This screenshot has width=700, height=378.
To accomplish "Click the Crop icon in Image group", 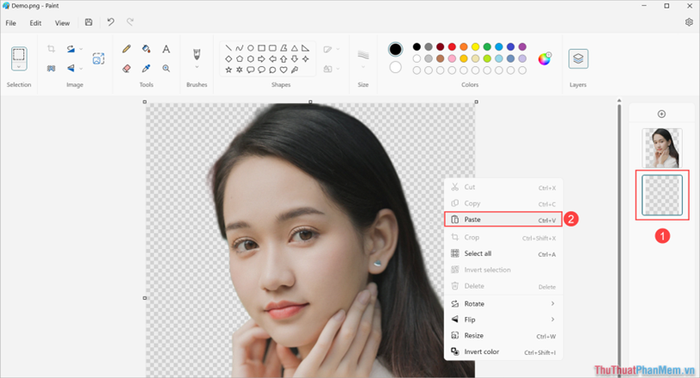I will (51, 49).
